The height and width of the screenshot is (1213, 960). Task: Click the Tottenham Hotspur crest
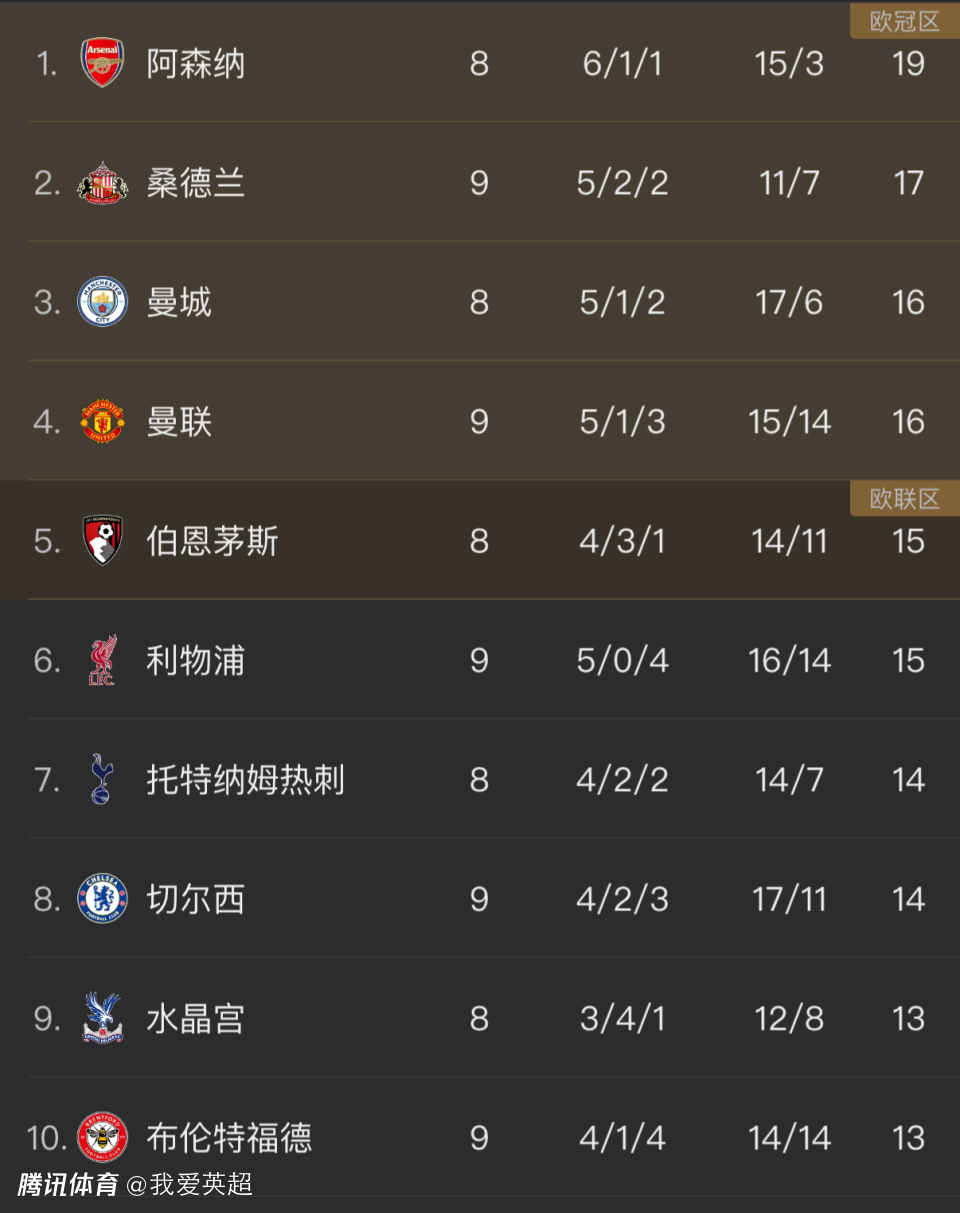(x=102, y=779)
